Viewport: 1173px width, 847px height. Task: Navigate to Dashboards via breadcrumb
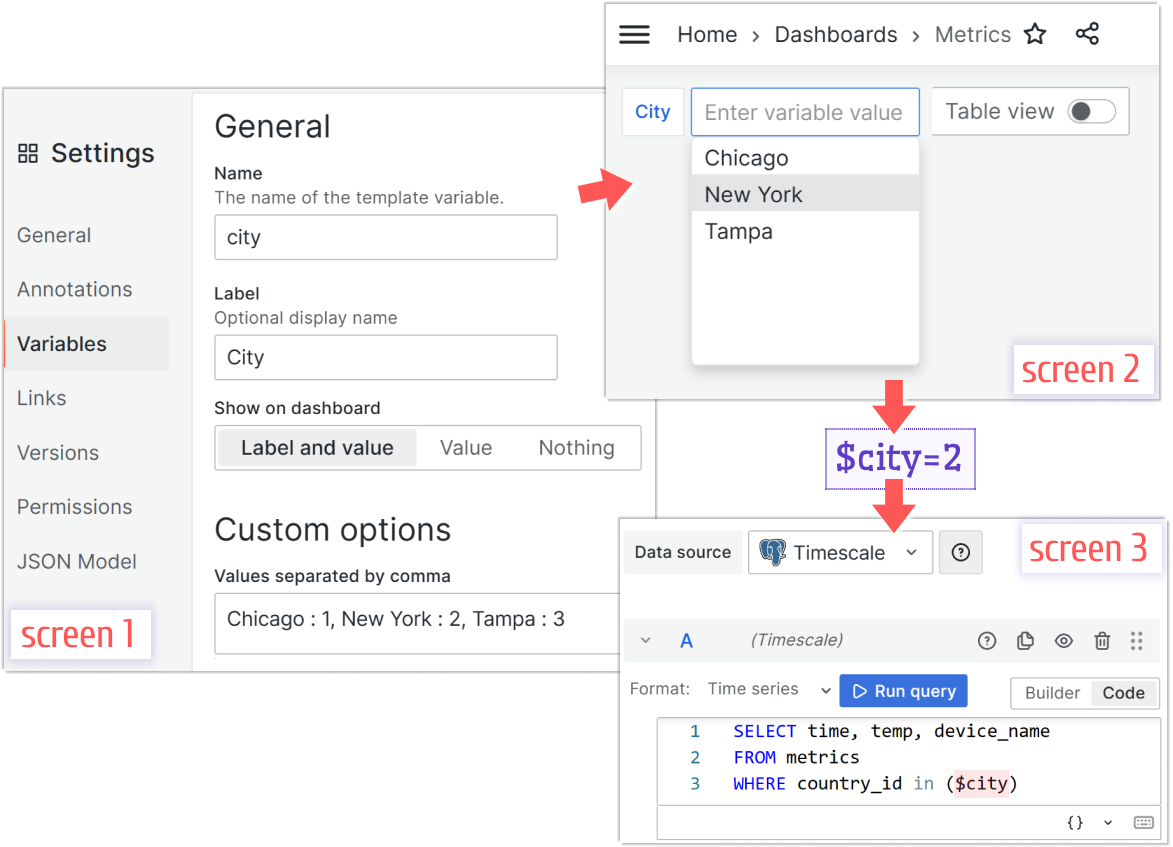[x=836, y=33]
